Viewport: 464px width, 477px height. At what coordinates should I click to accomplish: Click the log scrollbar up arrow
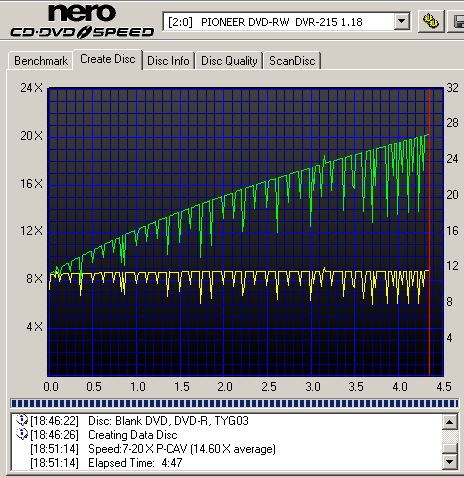pyautogui.click(x=449, y=422)
